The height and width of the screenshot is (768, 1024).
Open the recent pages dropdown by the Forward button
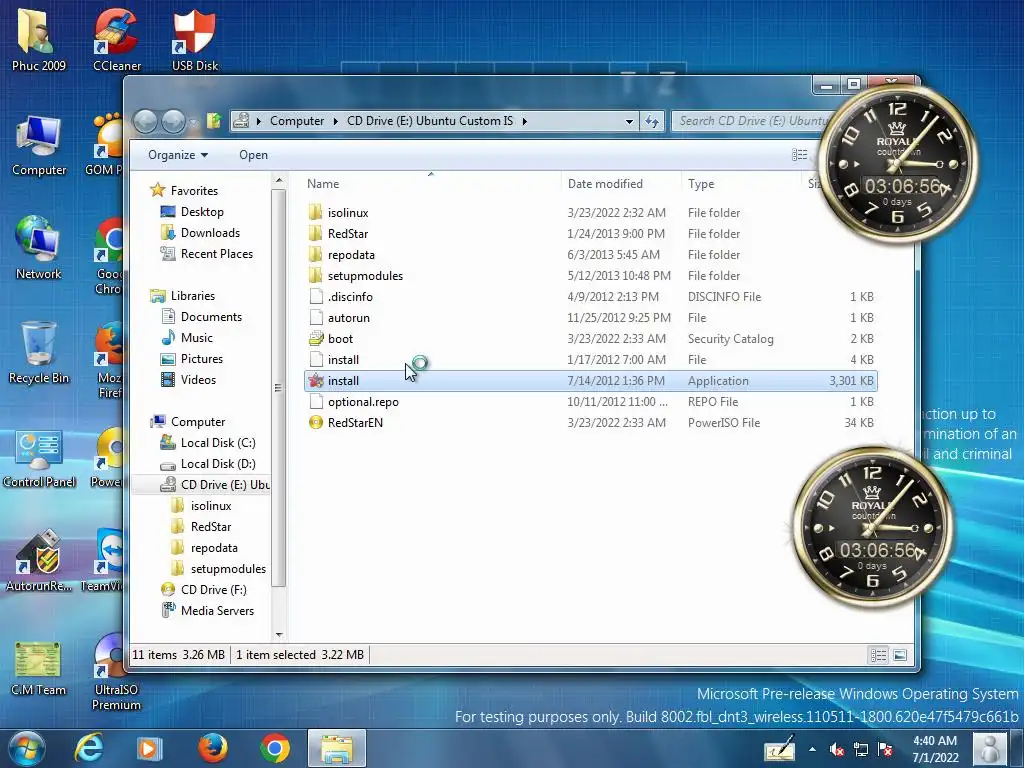pos(193,121)
